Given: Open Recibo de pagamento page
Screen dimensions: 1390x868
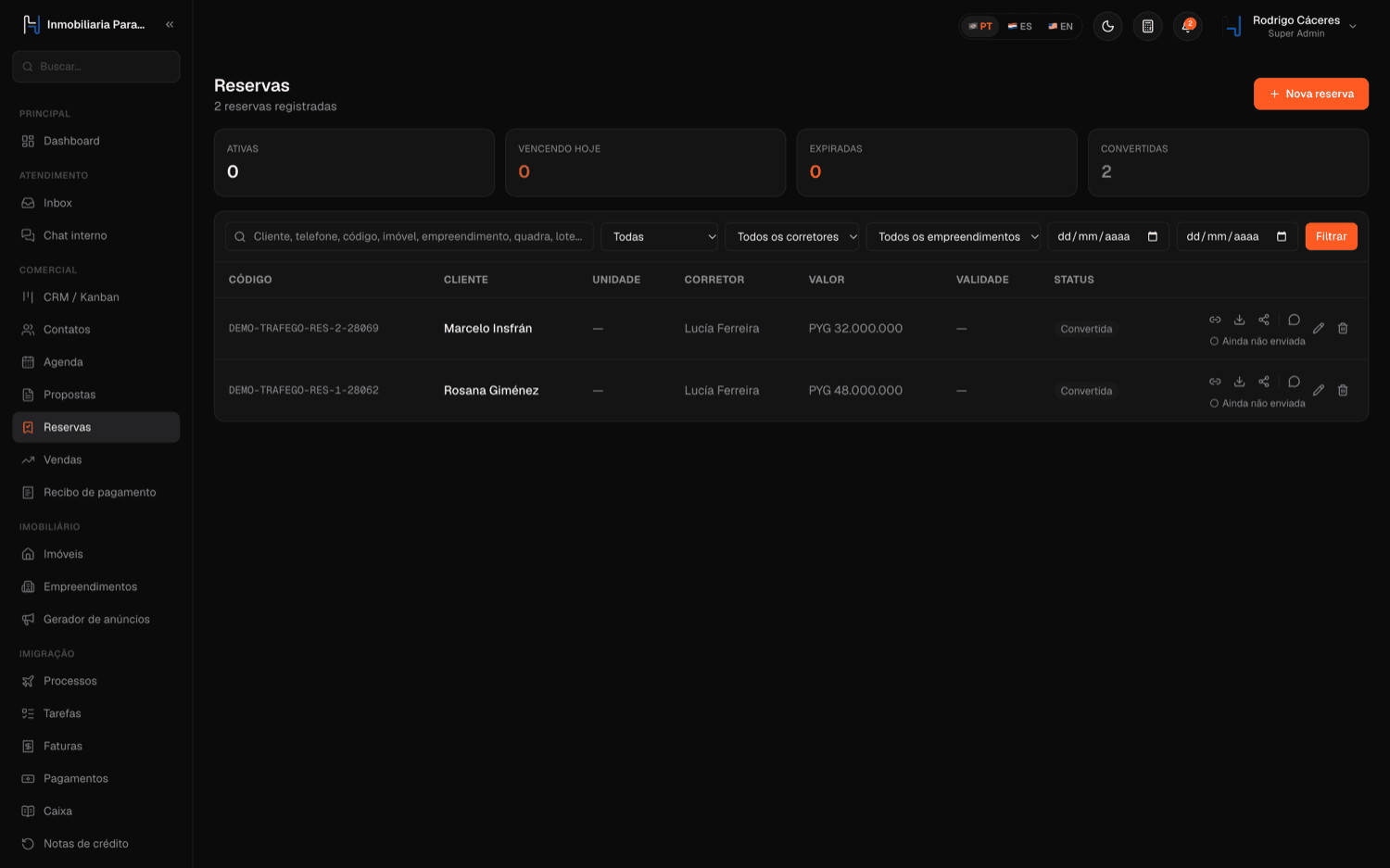Looking at the screenshot, I should tap(96, 492).
